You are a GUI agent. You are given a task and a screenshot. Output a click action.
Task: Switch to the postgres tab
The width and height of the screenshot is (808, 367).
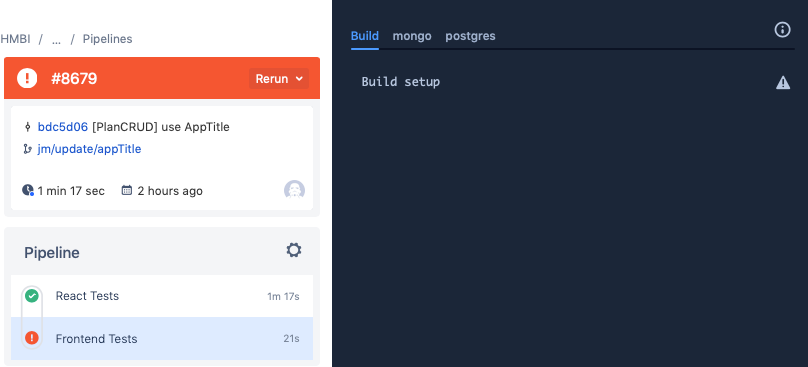(470, 36)
